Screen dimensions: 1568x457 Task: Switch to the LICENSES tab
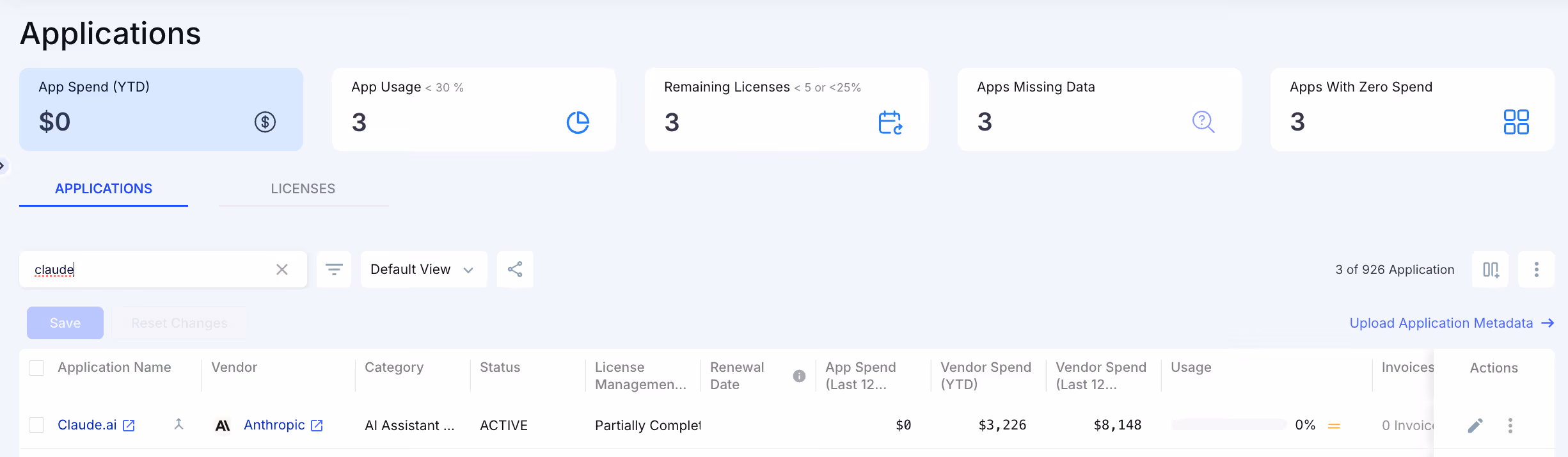303,189
